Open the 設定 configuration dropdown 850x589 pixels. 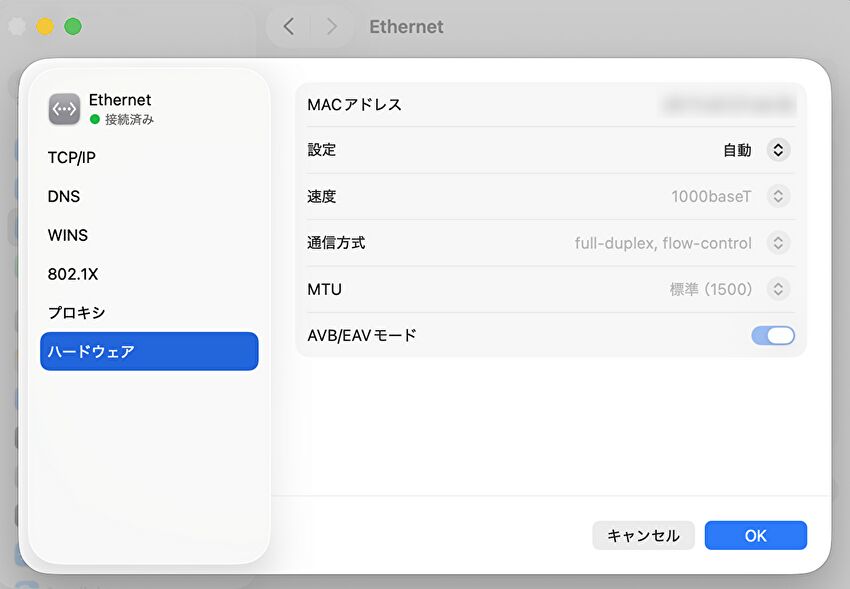778,150
